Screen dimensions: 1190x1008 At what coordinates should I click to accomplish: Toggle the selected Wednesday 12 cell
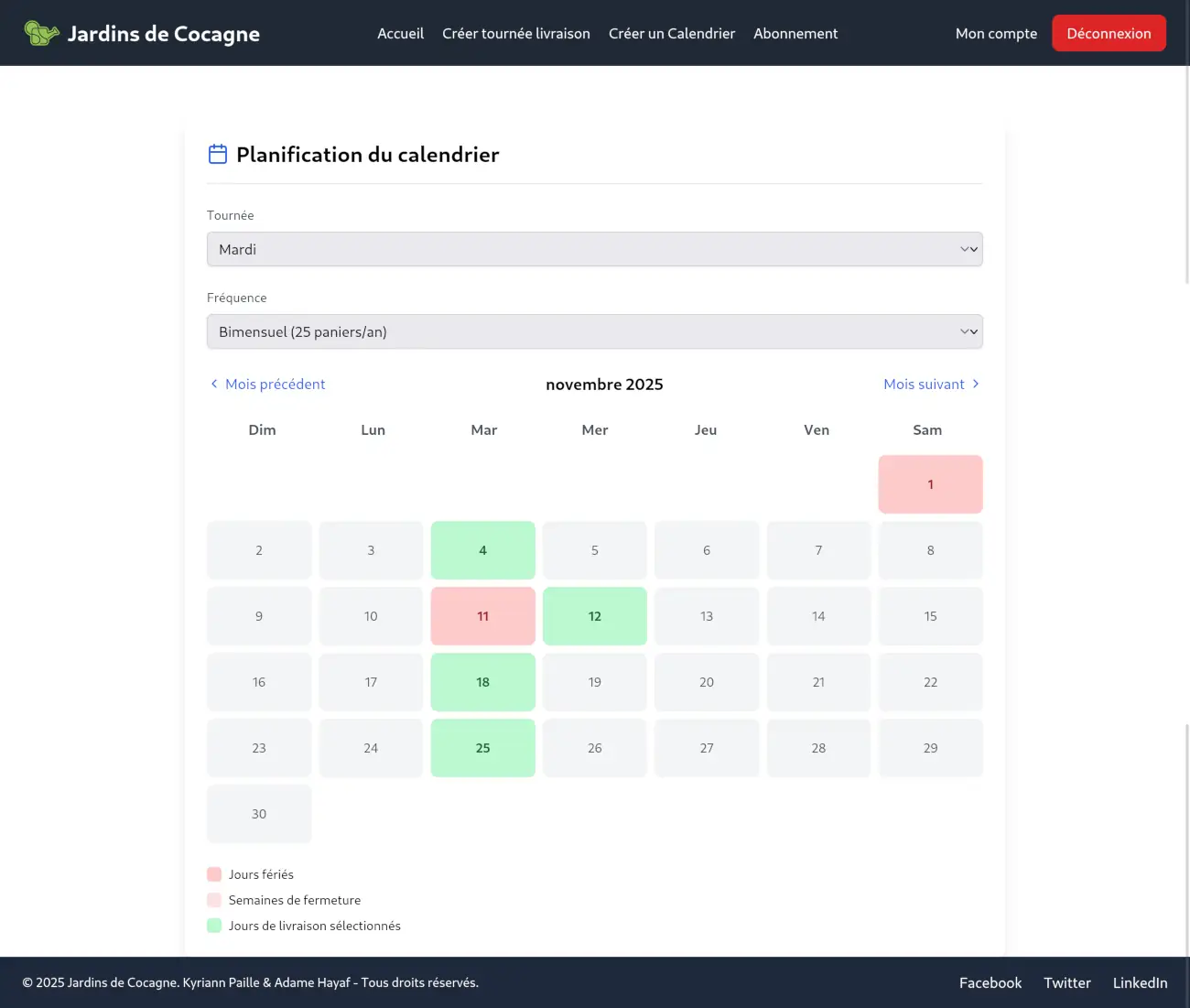point(594,616)
